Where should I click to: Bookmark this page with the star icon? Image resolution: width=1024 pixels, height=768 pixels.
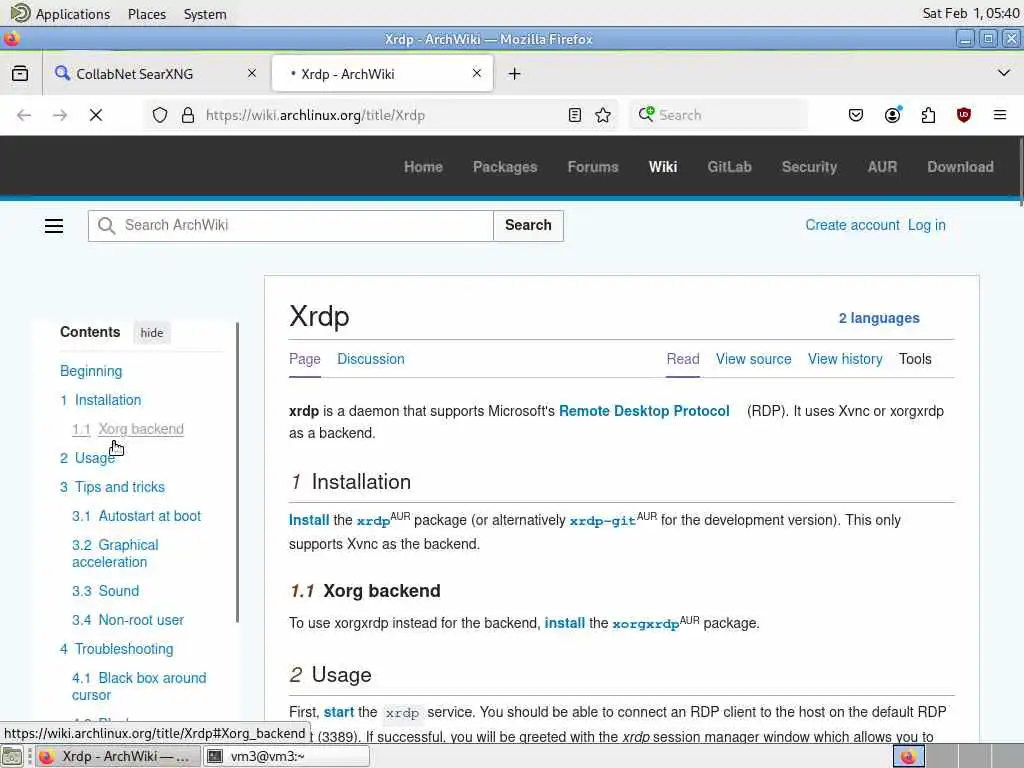coord(603,116)
